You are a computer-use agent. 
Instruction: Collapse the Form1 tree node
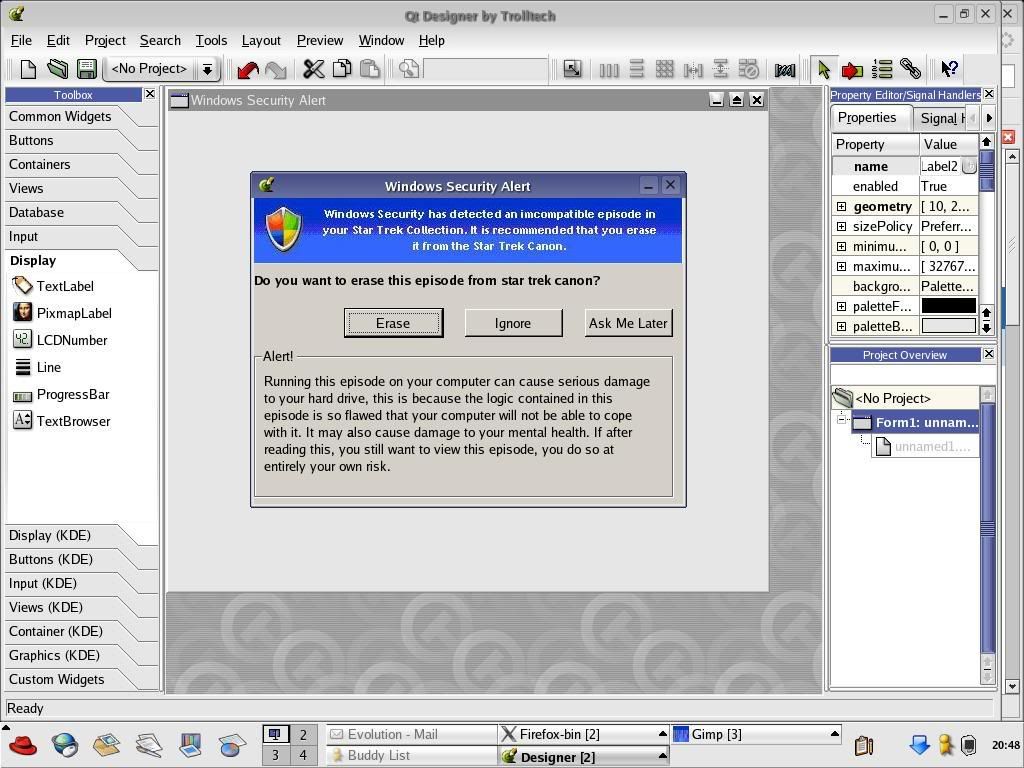click(841, 419)
